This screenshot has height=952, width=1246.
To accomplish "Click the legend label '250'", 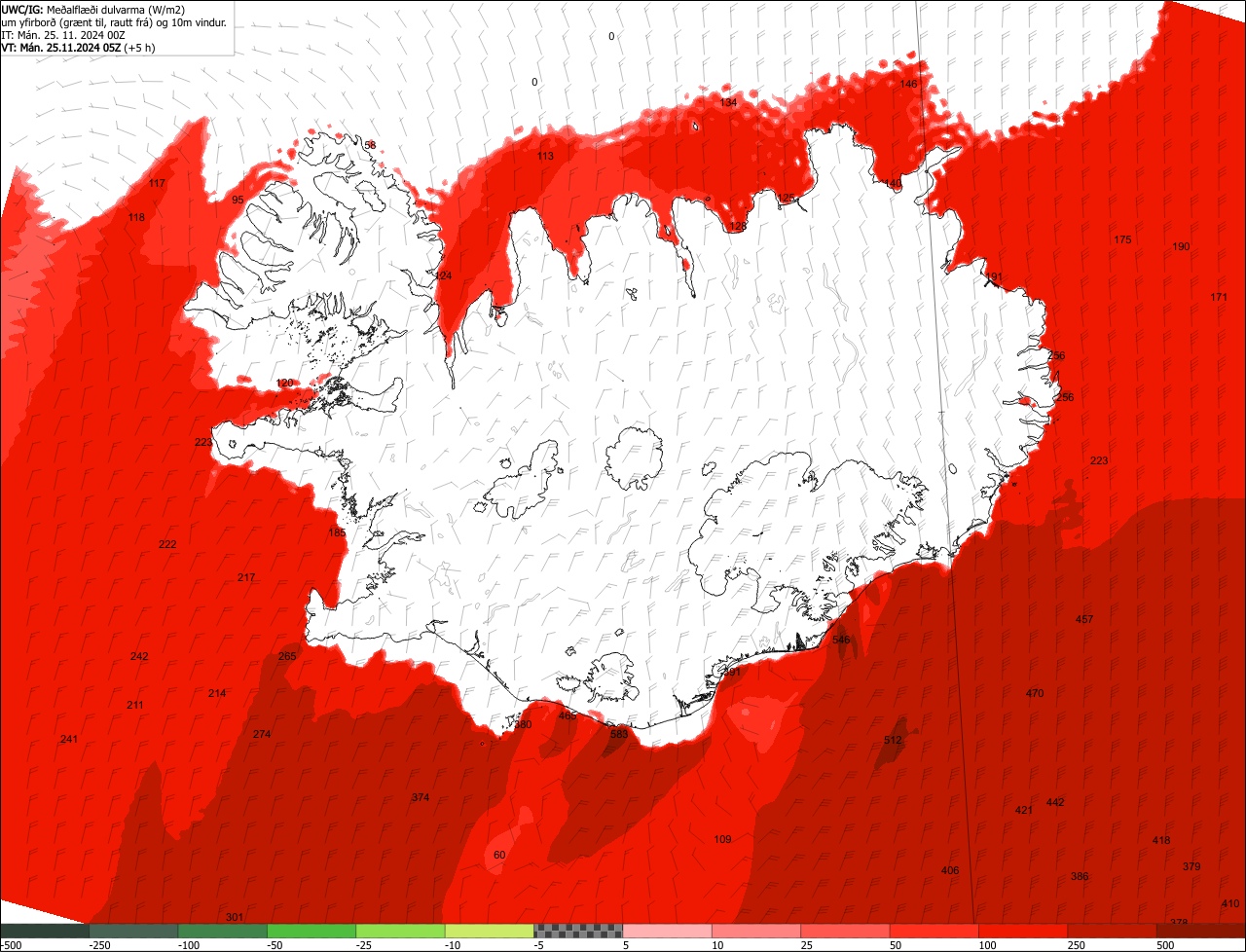I will 1078,945.
